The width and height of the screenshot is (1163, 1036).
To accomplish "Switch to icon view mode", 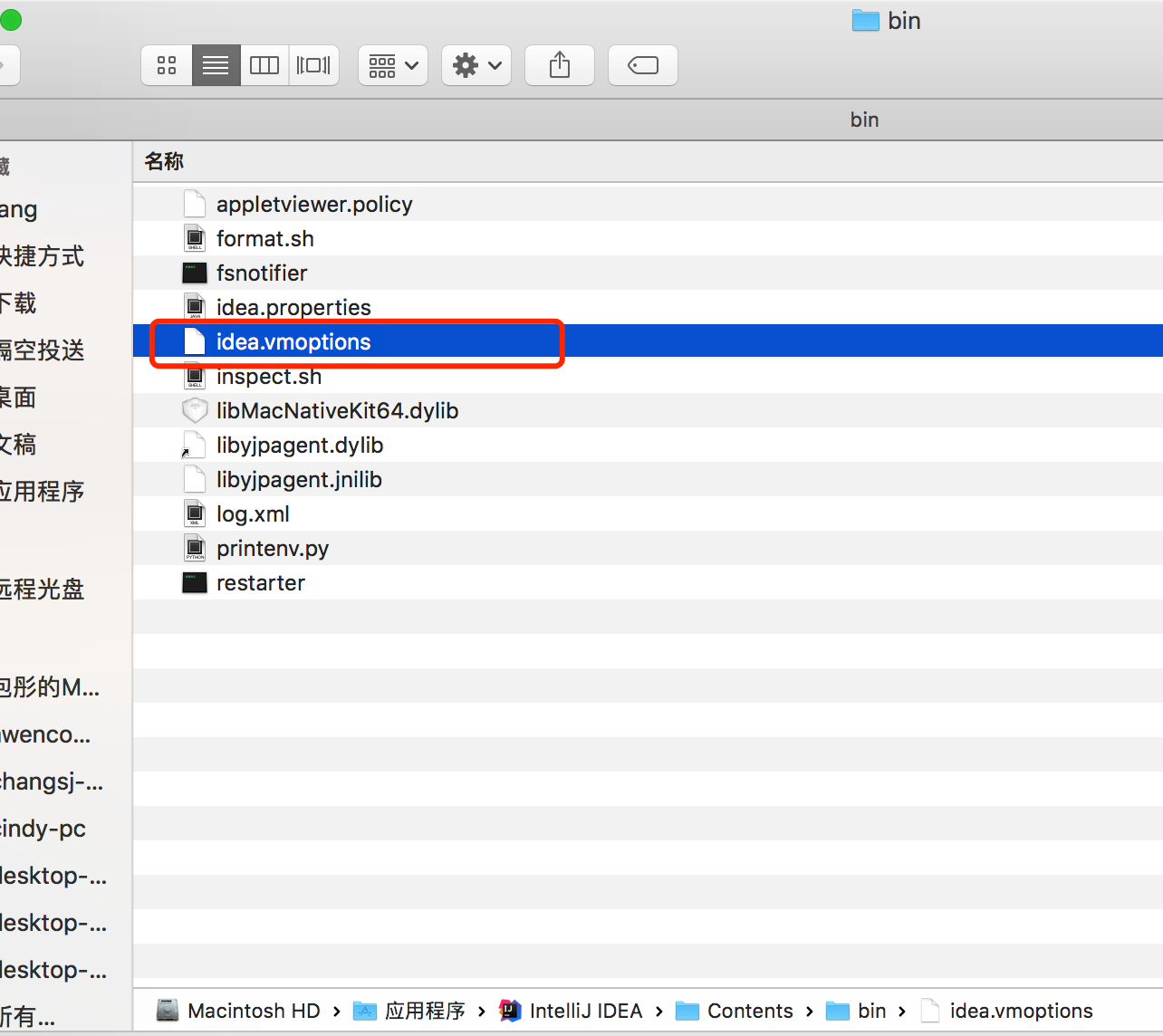I will click(x=167, y=65).
